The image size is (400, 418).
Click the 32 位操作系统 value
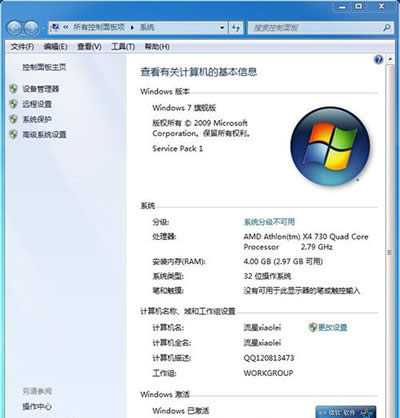(267, 276)
